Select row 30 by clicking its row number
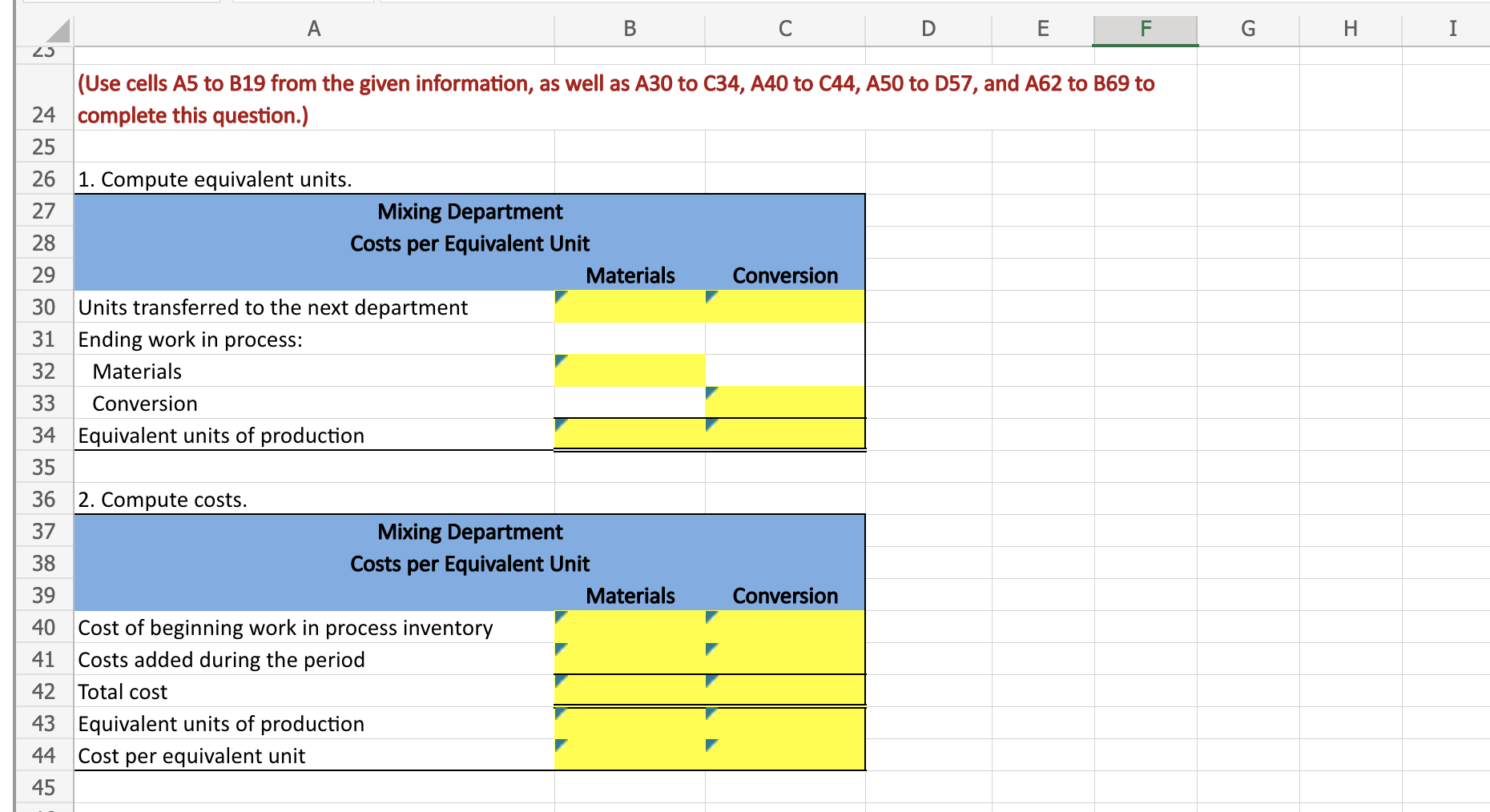 (44, 307)
